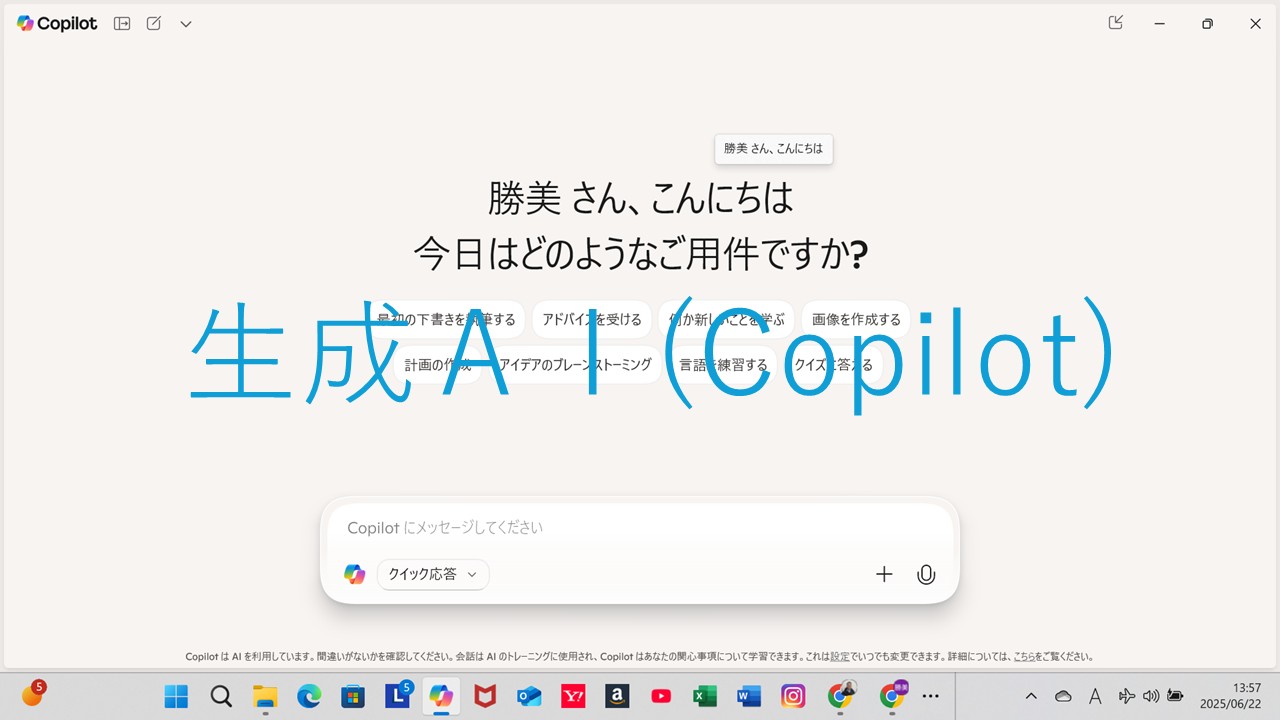Expand the chevron next to new chat
Screen dimensions: 1280x720
(186, 24)
